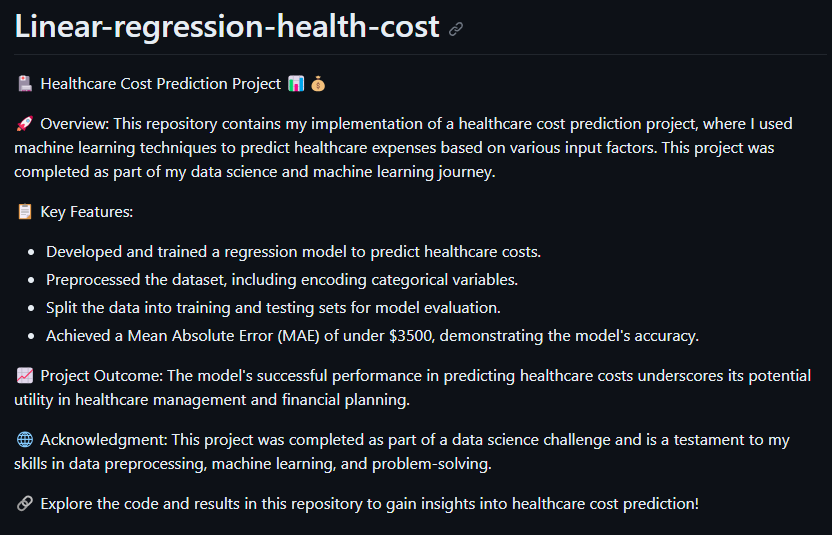The width and height of the screenshot is (832, 535).
Task: Click the rising chart emoji before Project Outcome
Action: click(x=25, y=376)
